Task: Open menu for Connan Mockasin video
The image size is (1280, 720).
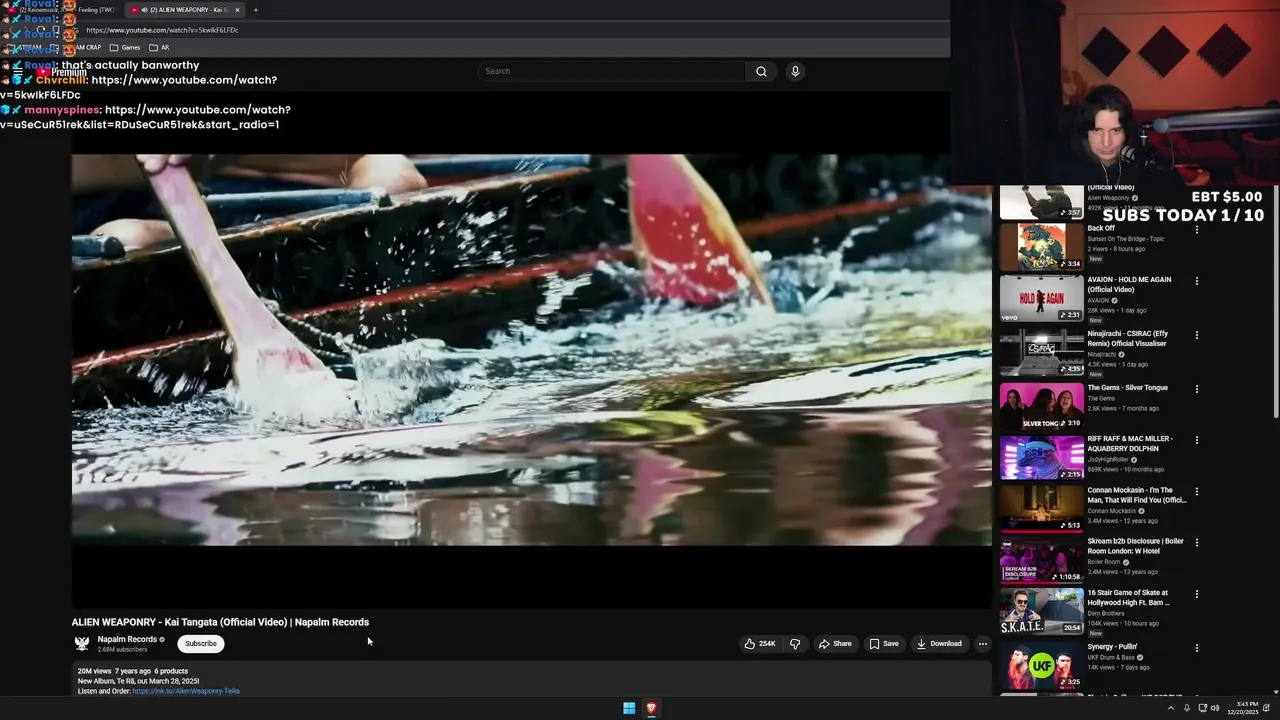Action: [x=1196, y=492]
